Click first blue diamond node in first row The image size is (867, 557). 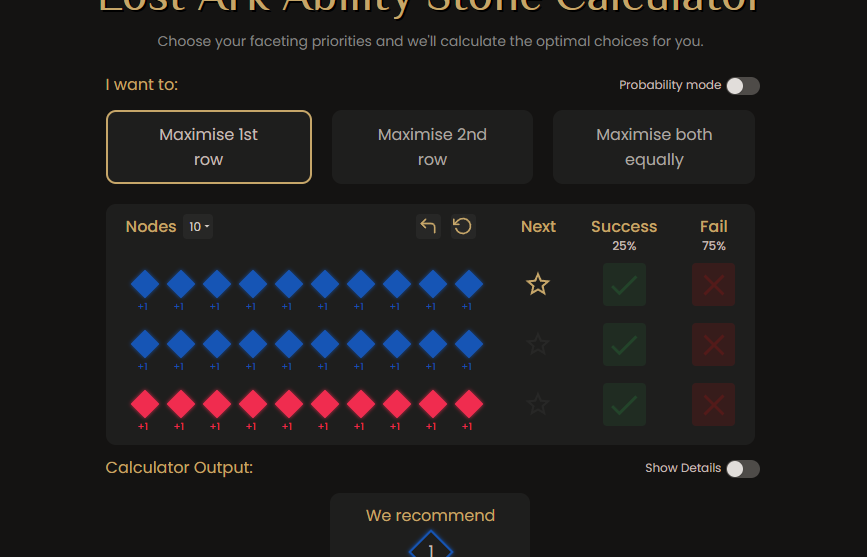tap(145, 284)
